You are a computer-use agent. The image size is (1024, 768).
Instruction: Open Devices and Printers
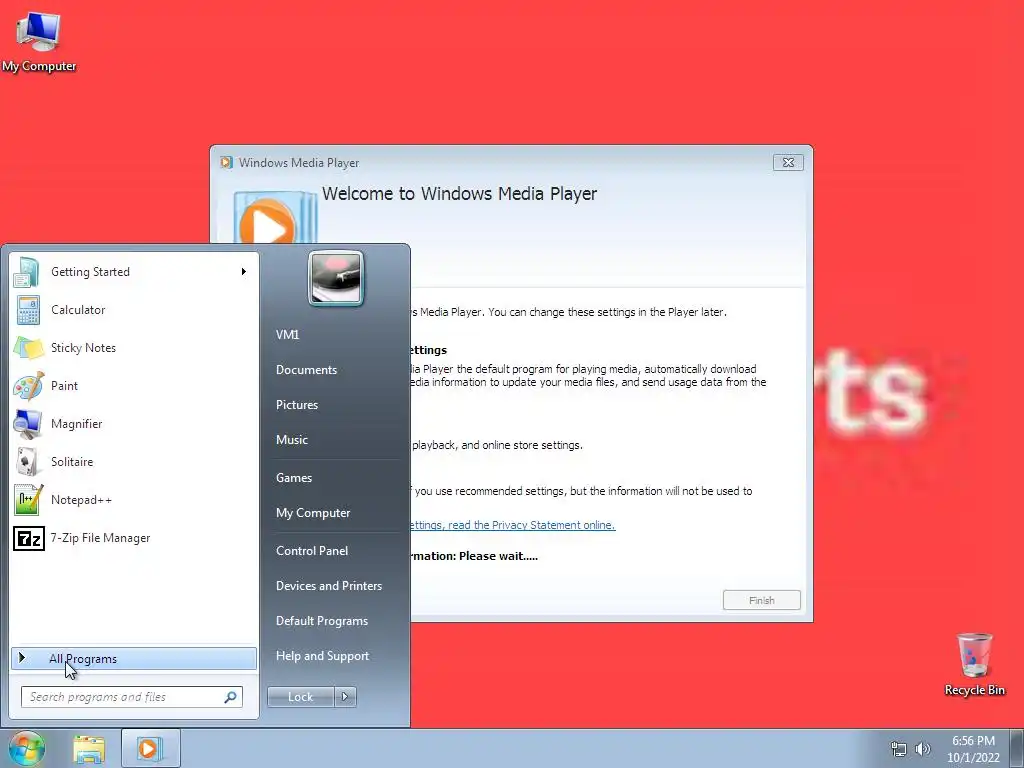(328, 586)
